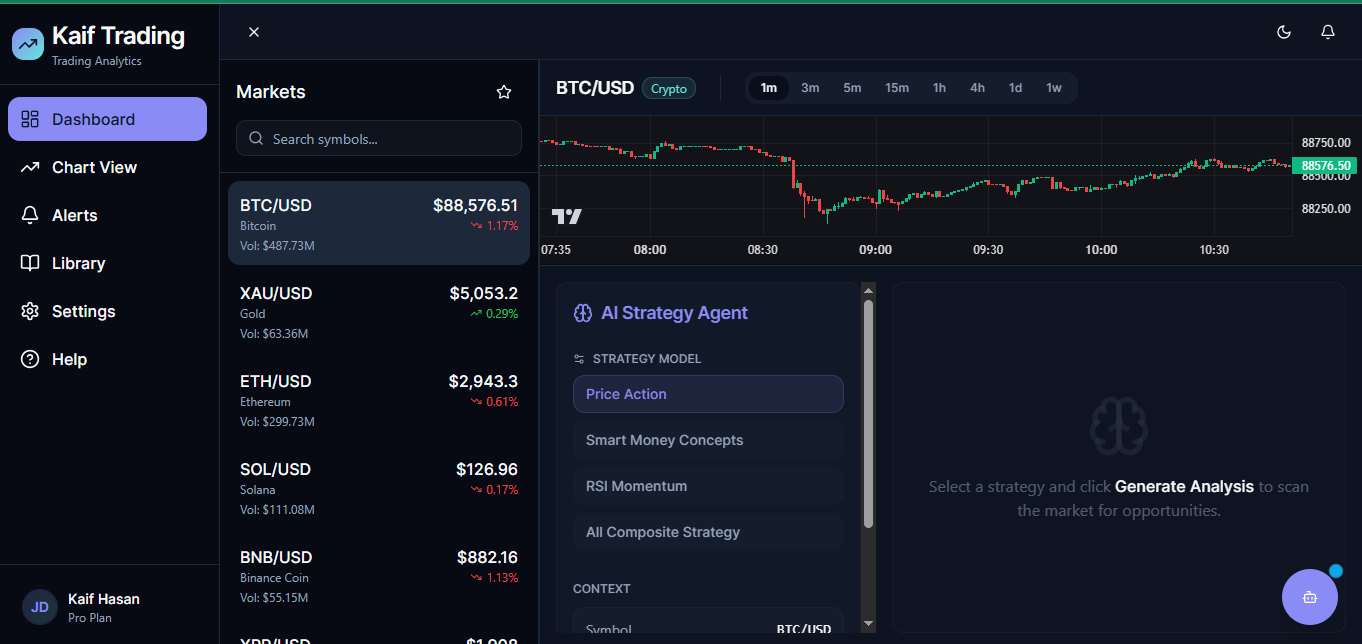Click the Search symbols input field
The height and width of the screenshot is (644, 1362).
(x=379, y=139)
